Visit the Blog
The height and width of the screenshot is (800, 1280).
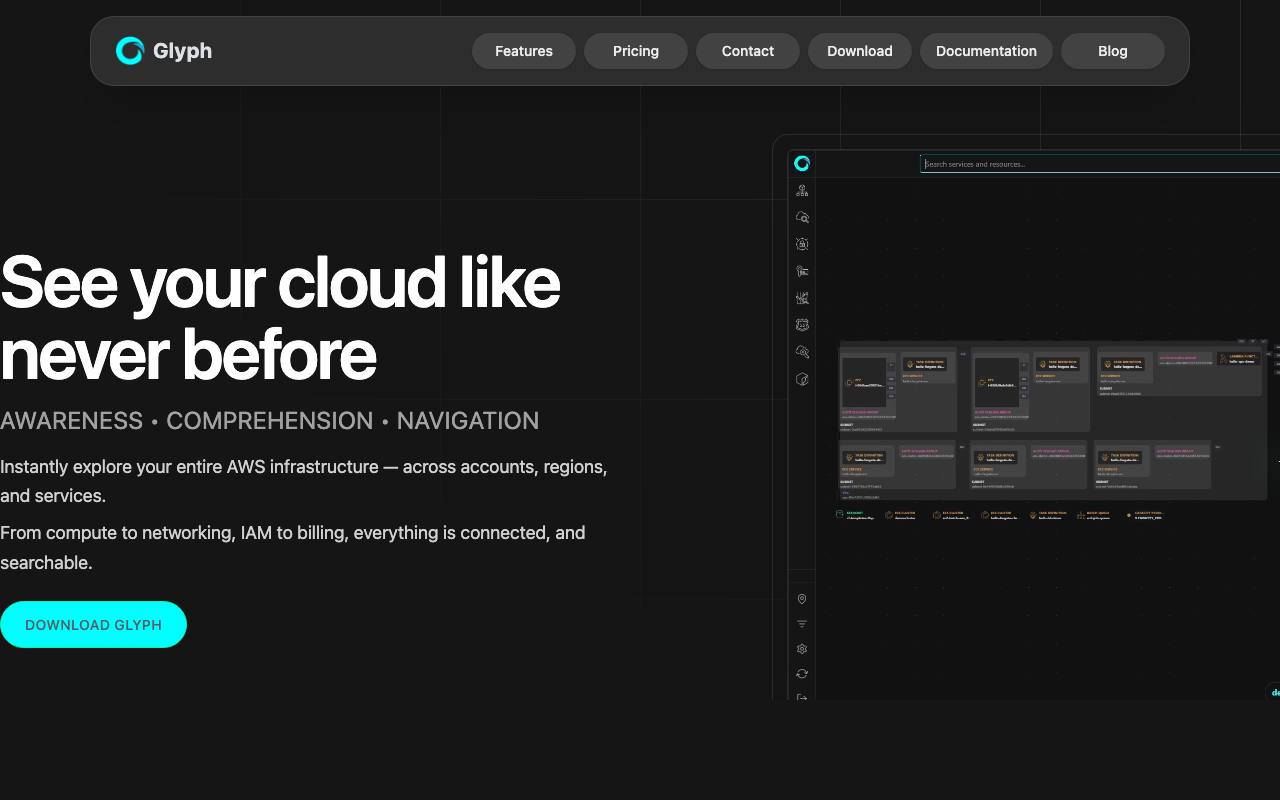1113,51
